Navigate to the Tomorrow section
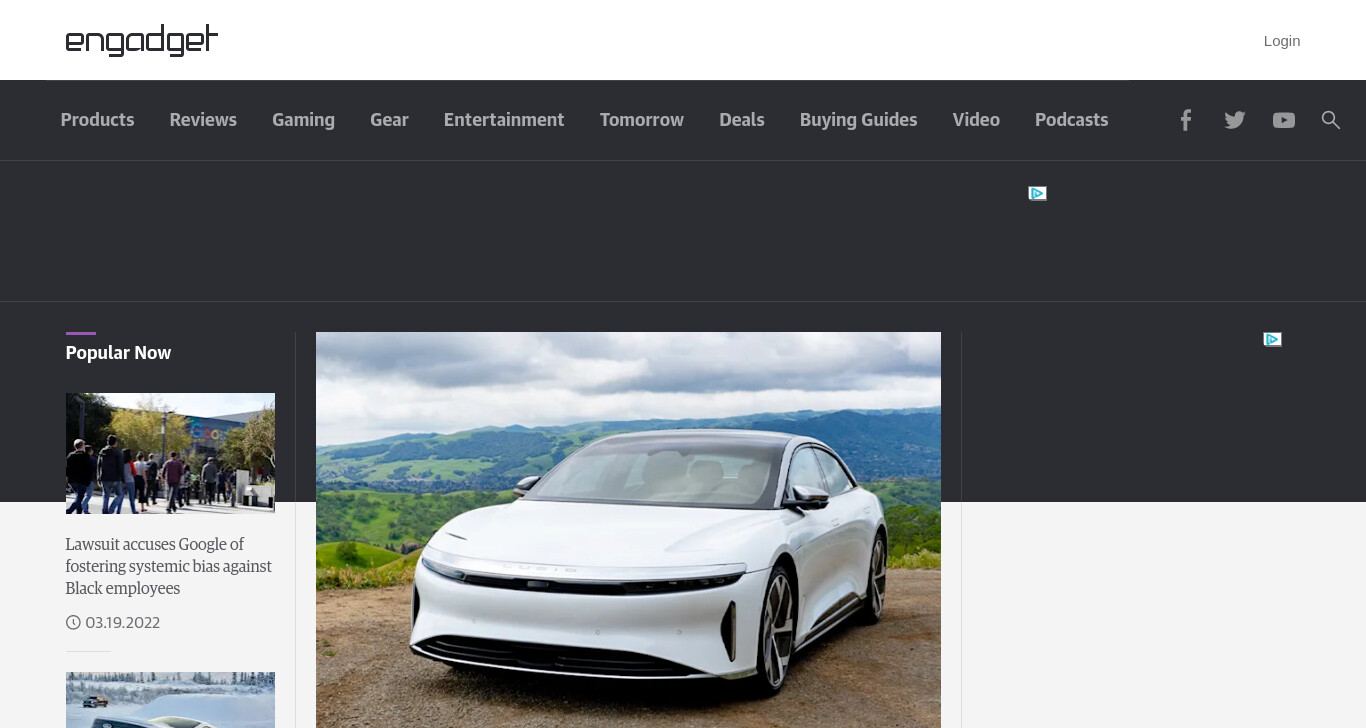This screenshot has width=1366, height=728. pos(642,120)
